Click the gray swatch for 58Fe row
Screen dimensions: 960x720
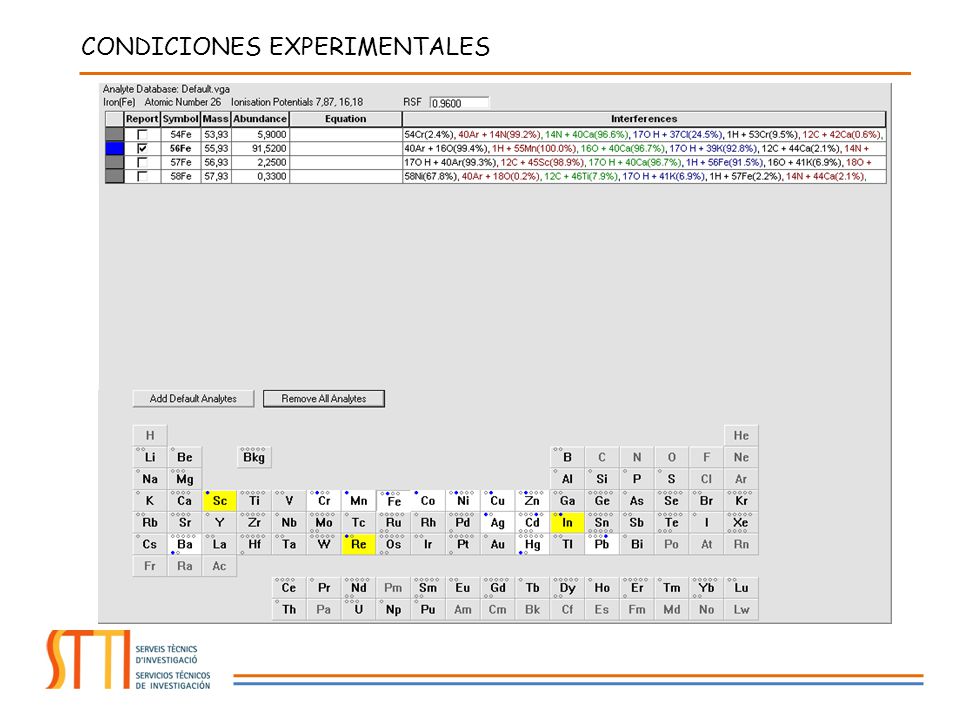tap(114, 176)
